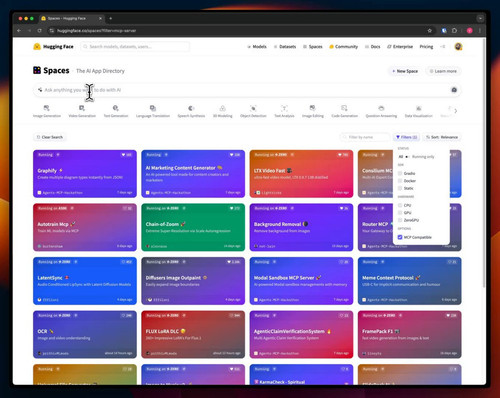Reload the page with refresh icon

coord(39,30)
